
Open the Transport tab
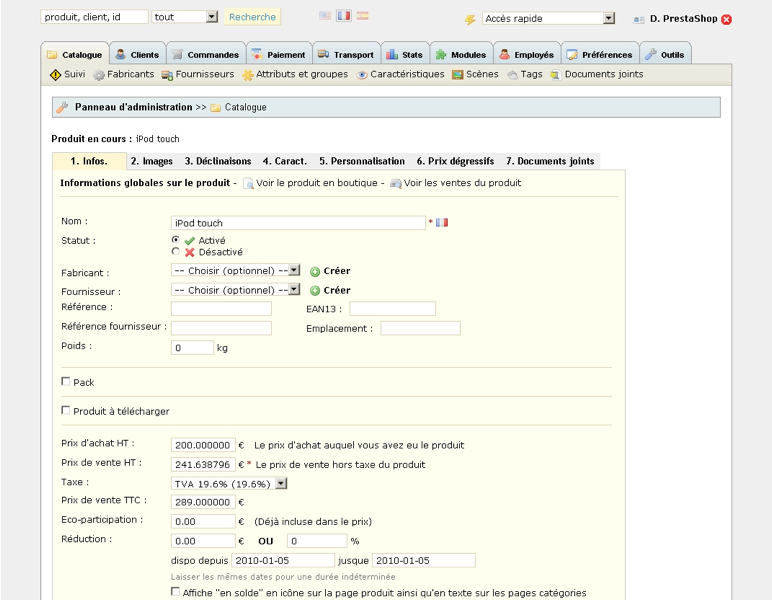[x=346, y=55]
